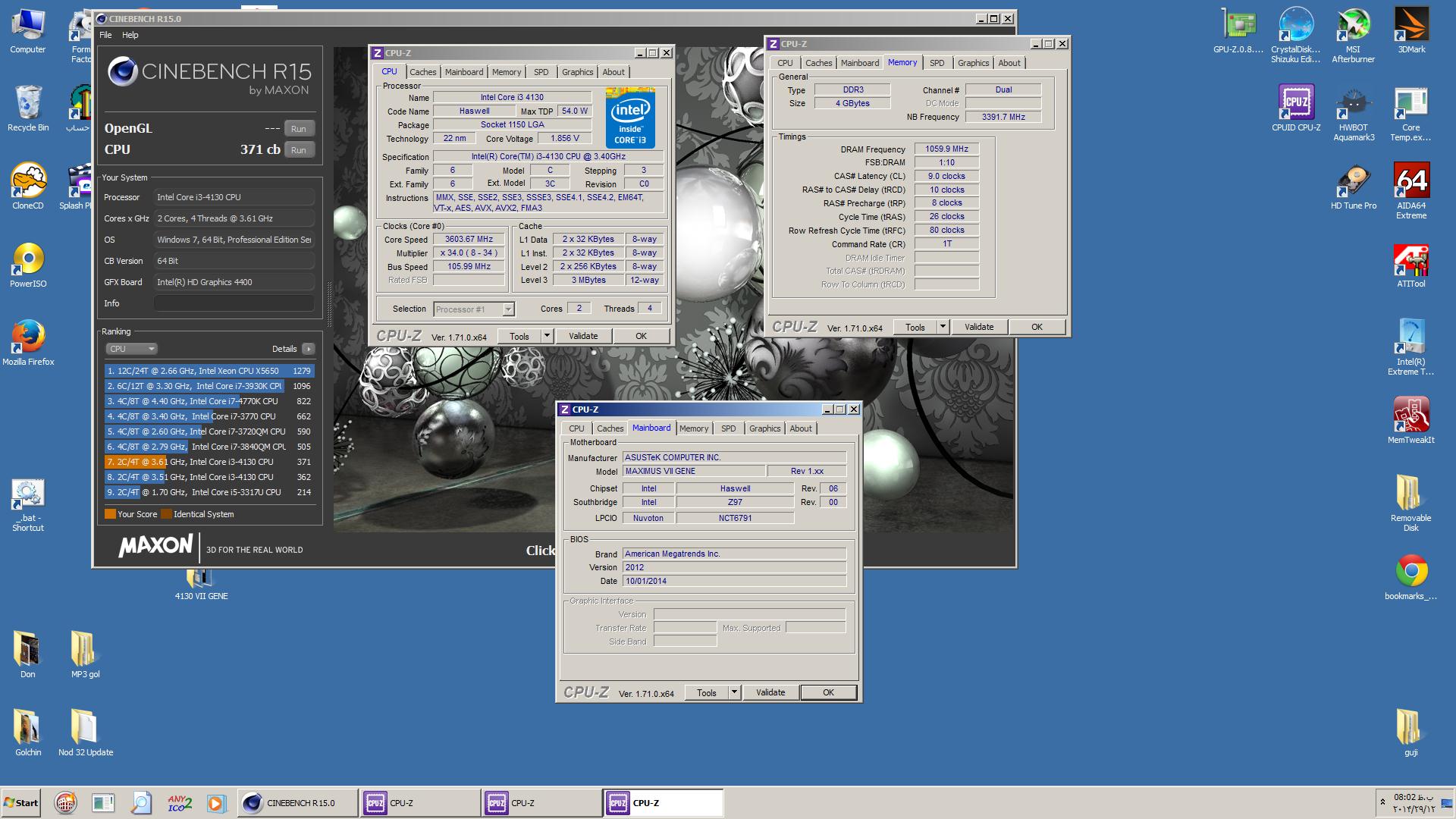Viewport: 1456px width, 819px height.
Task: Expand Processor #1 selection combo box
Action: tap(508, 309)
